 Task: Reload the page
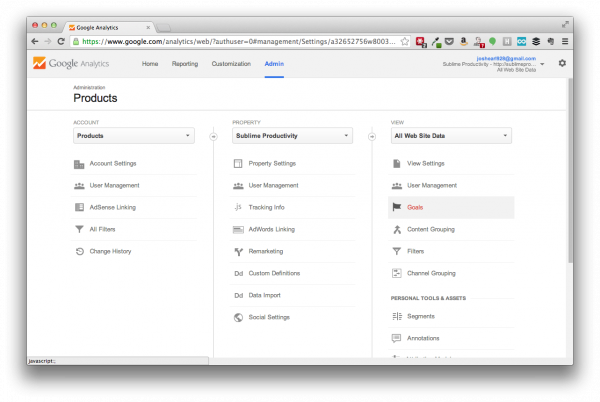pos(61,41)
